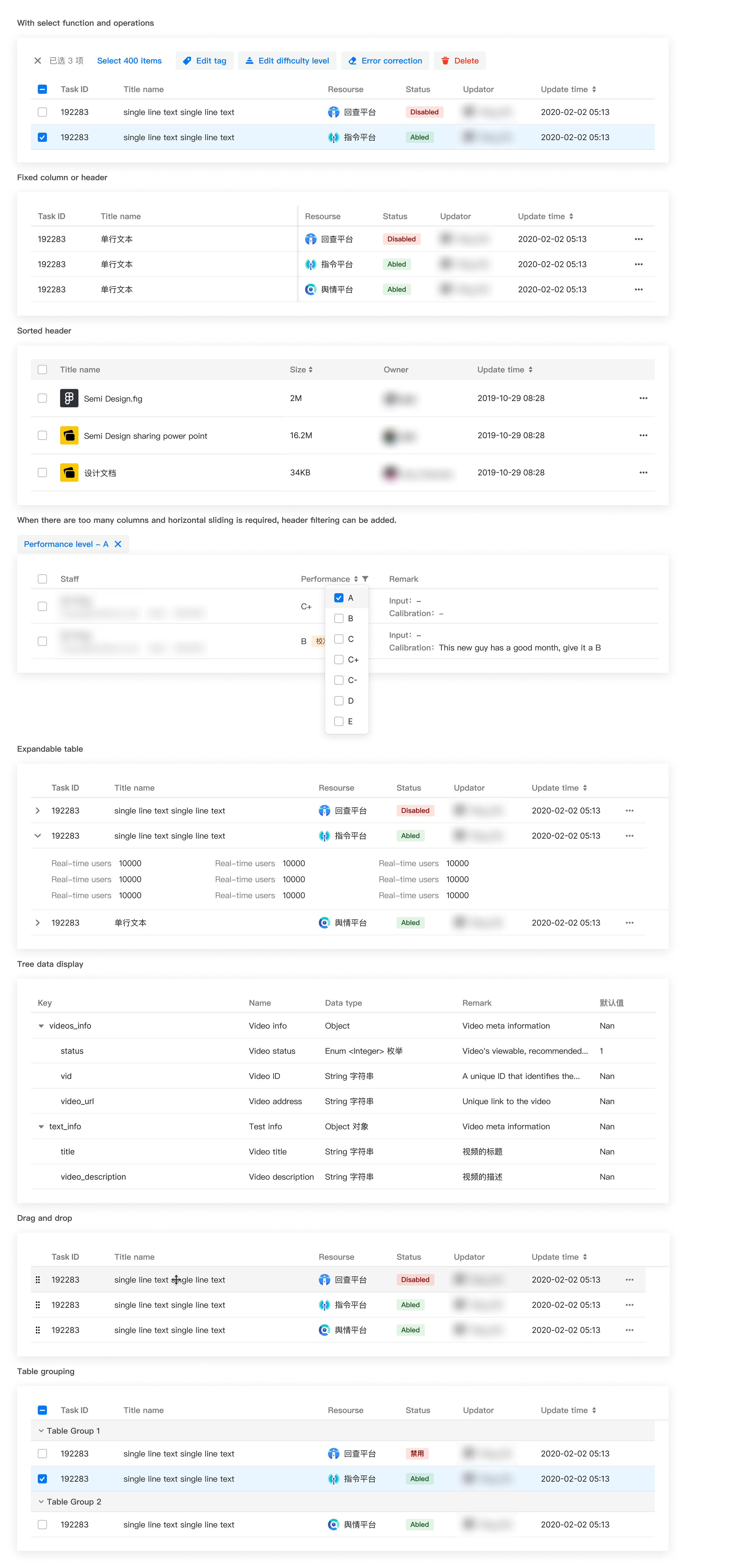Select option B in filter dropdown
Screen dimensions: 751x1568
click(x=339, y=619)
